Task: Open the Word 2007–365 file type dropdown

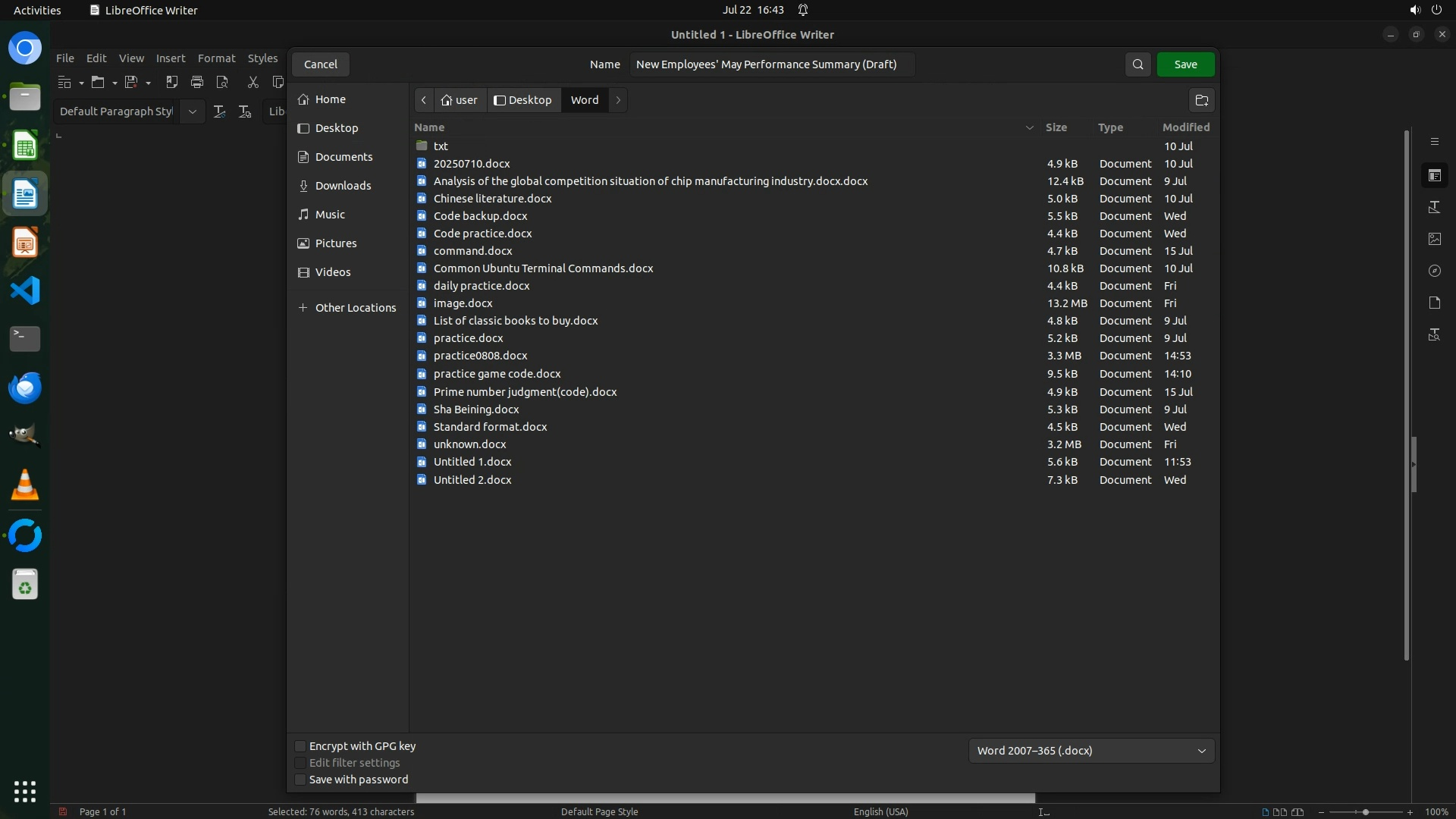Action: [x=1091, y=751]
